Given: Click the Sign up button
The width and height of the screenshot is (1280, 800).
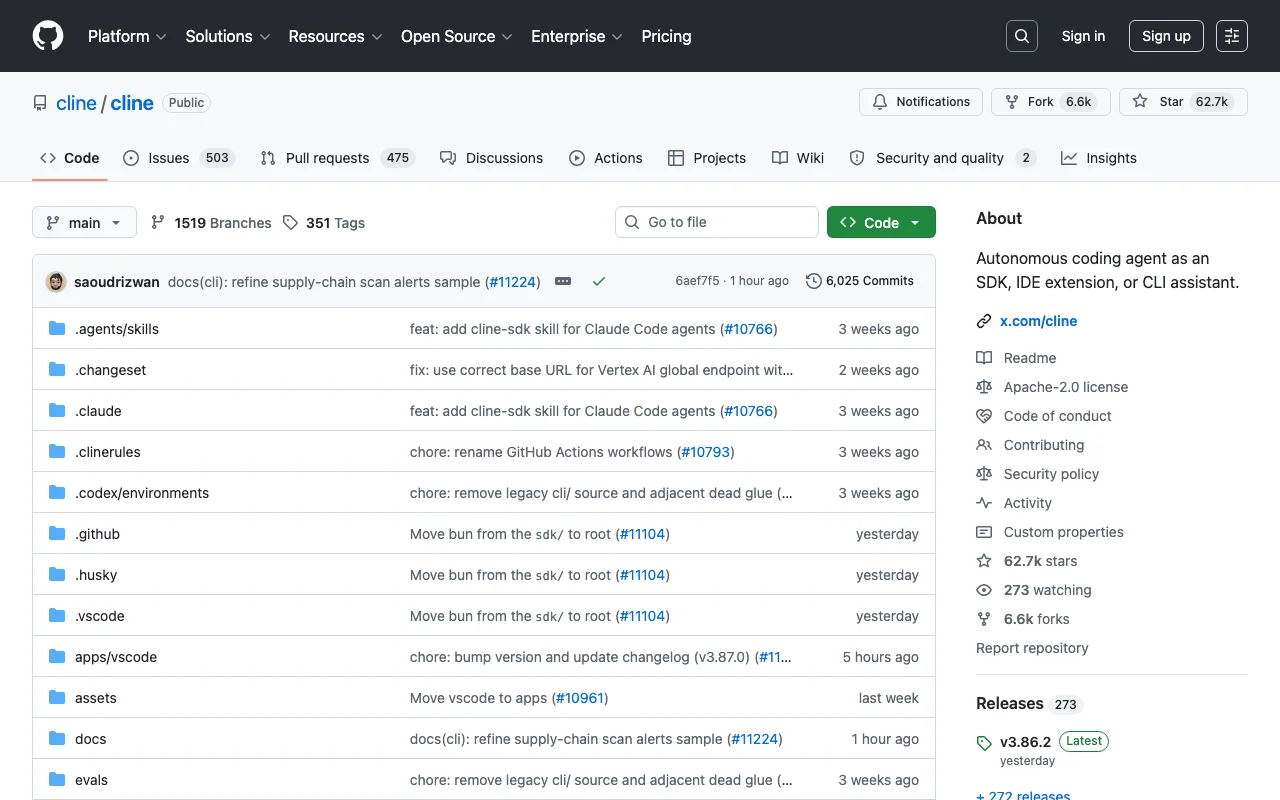Looking at the screenshot, I should [1166, 36].
